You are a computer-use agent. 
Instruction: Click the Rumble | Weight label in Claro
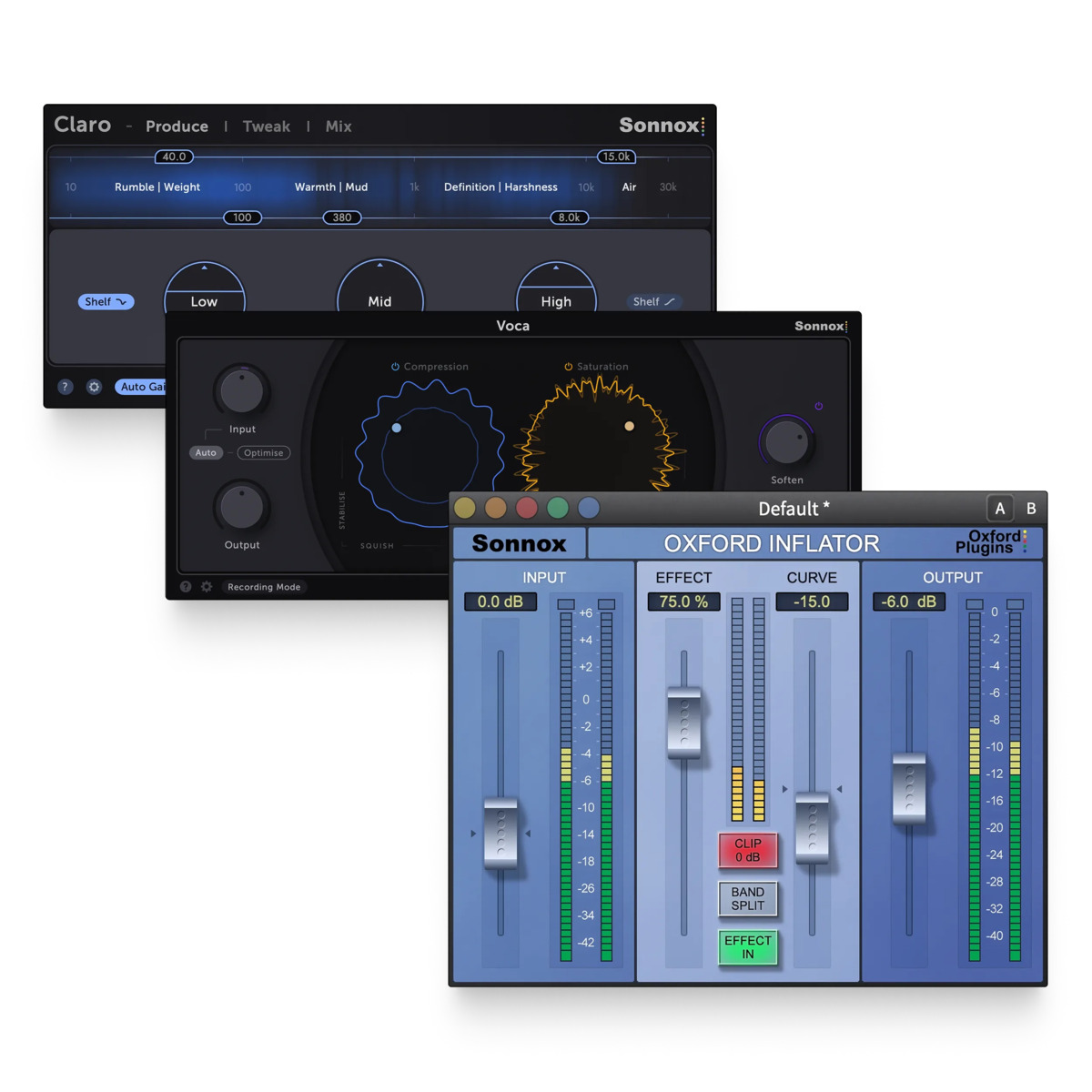pos(157,187)
